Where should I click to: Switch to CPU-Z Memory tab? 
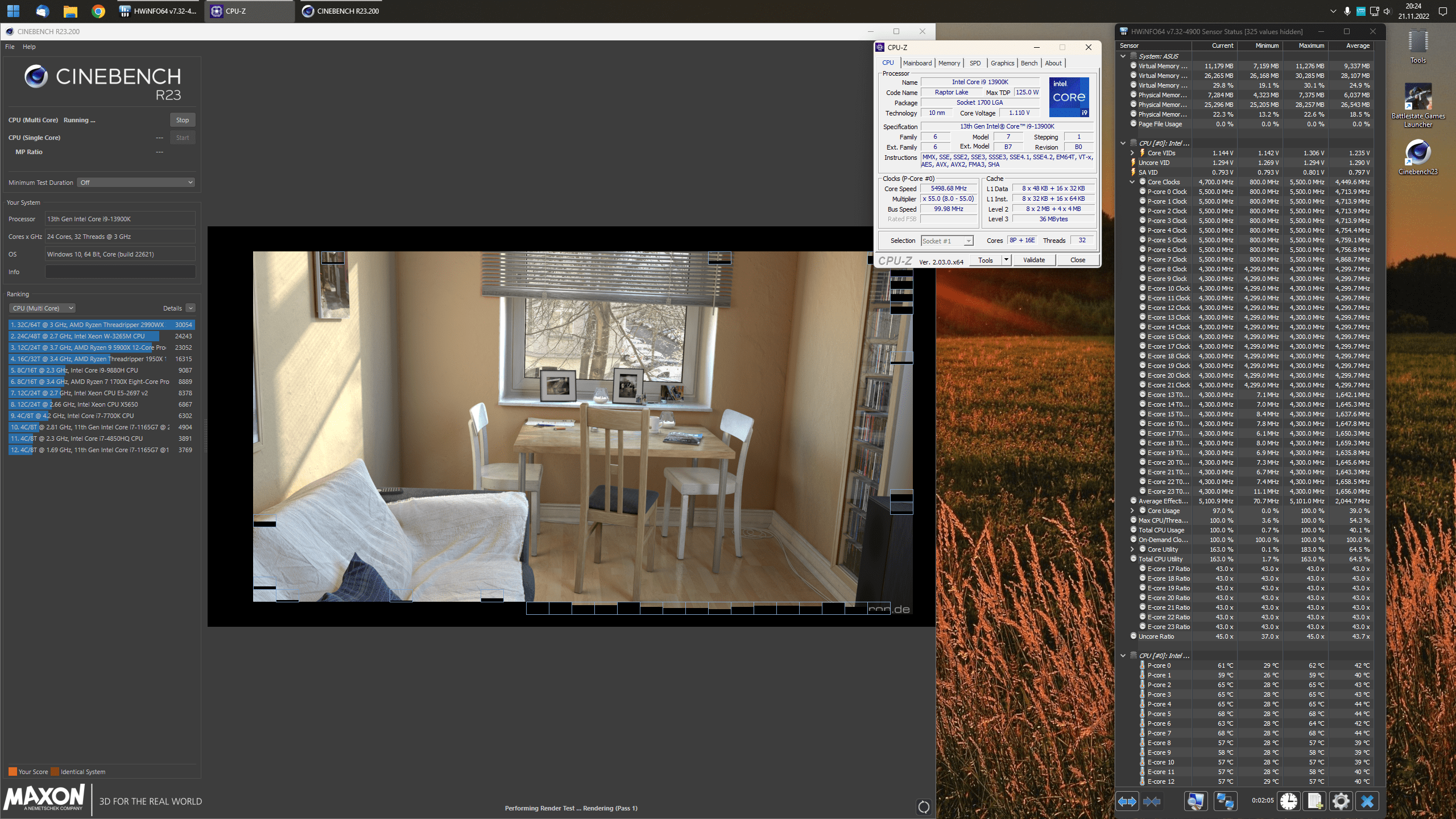tap(949, 63)
